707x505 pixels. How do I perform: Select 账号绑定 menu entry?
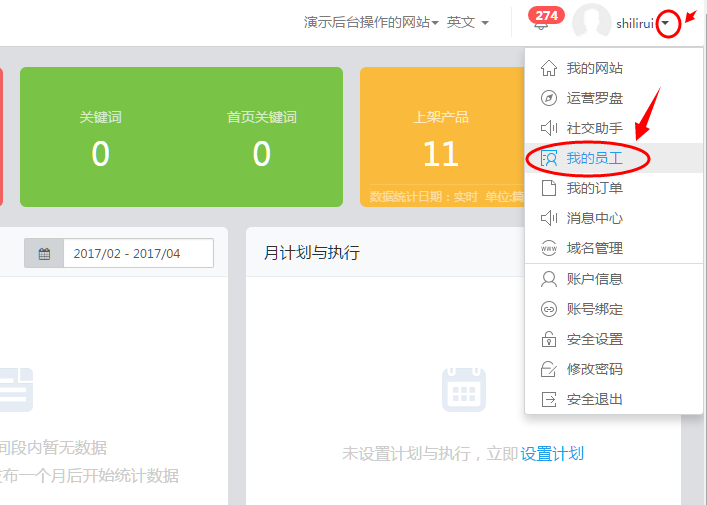(594, 309)
